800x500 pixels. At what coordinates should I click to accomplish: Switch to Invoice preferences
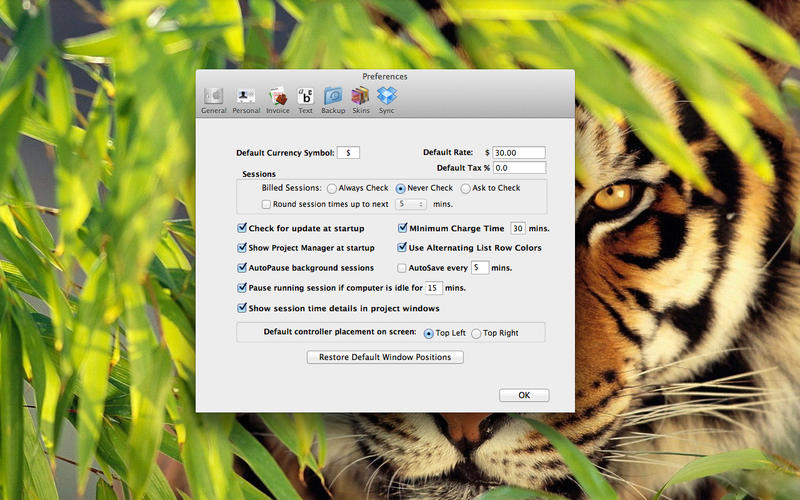278,98
